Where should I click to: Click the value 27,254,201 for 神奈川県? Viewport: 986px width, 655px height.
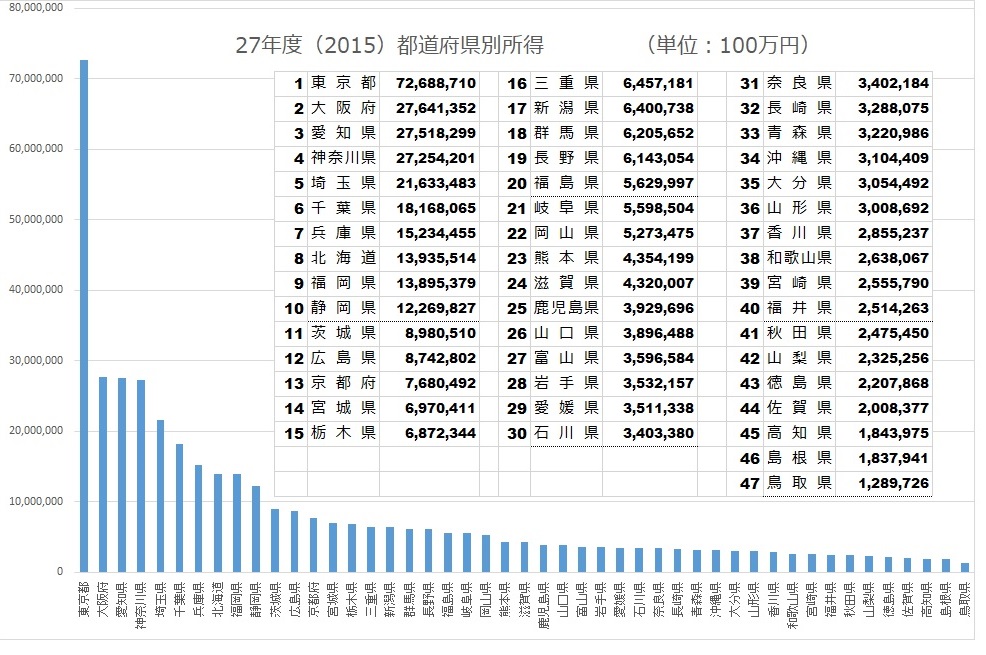[436, 158]
